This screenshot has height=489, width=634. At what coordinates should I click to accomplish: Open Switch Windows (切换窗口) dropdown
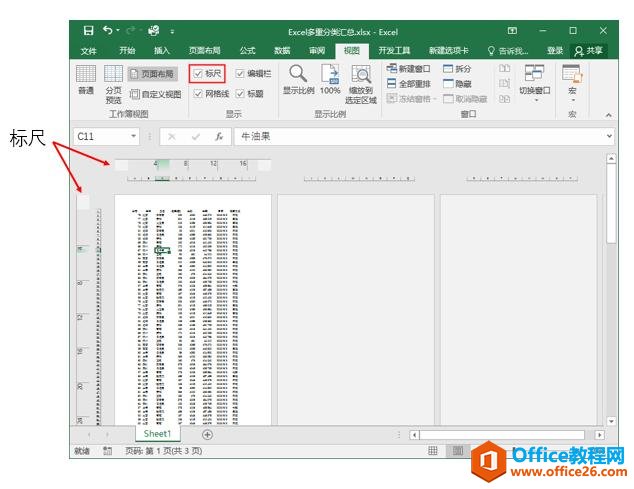pyautogui.click(x=535, y=83)
